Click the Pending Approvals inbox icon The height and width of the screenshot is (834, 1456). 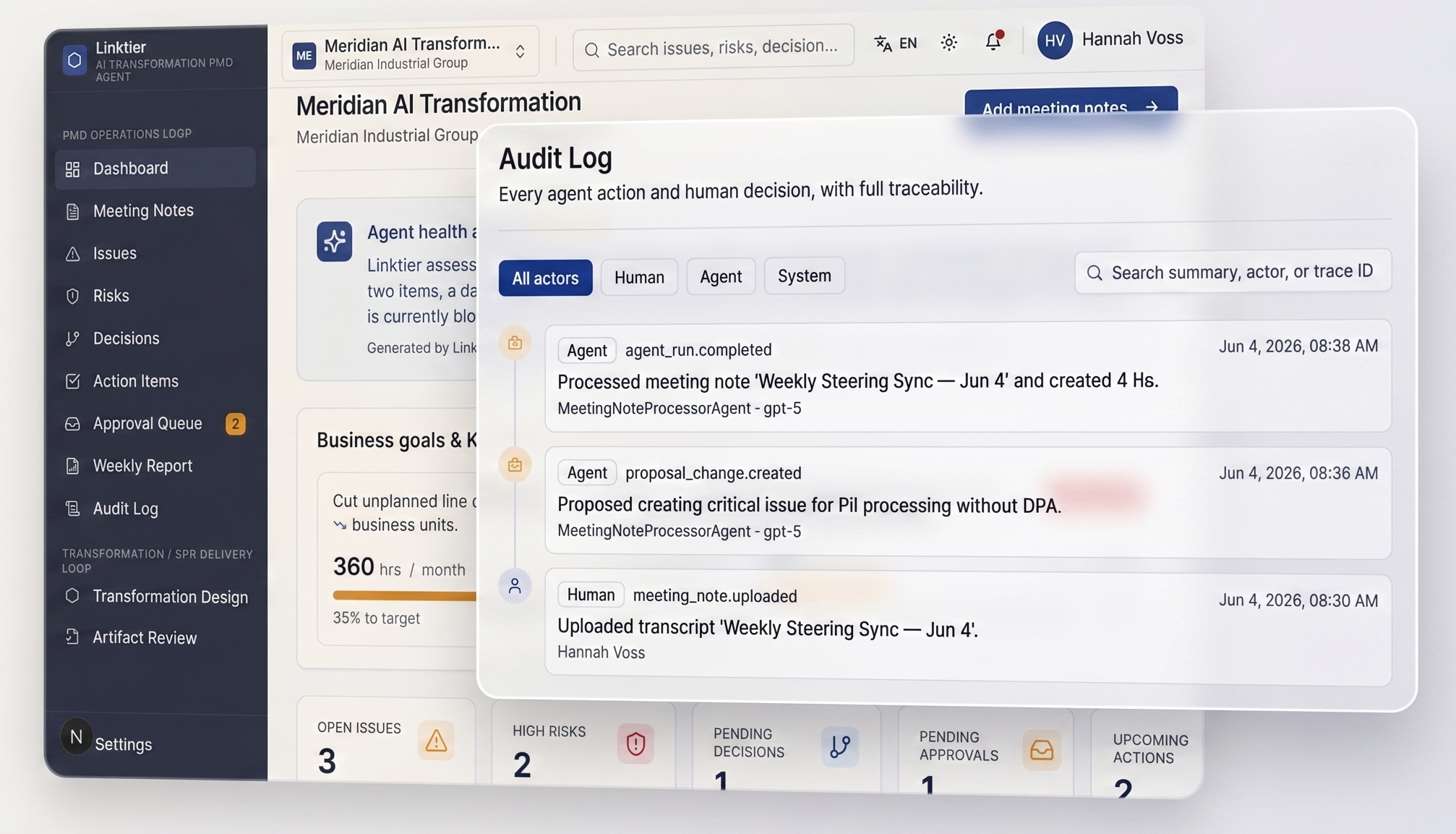1041,750
